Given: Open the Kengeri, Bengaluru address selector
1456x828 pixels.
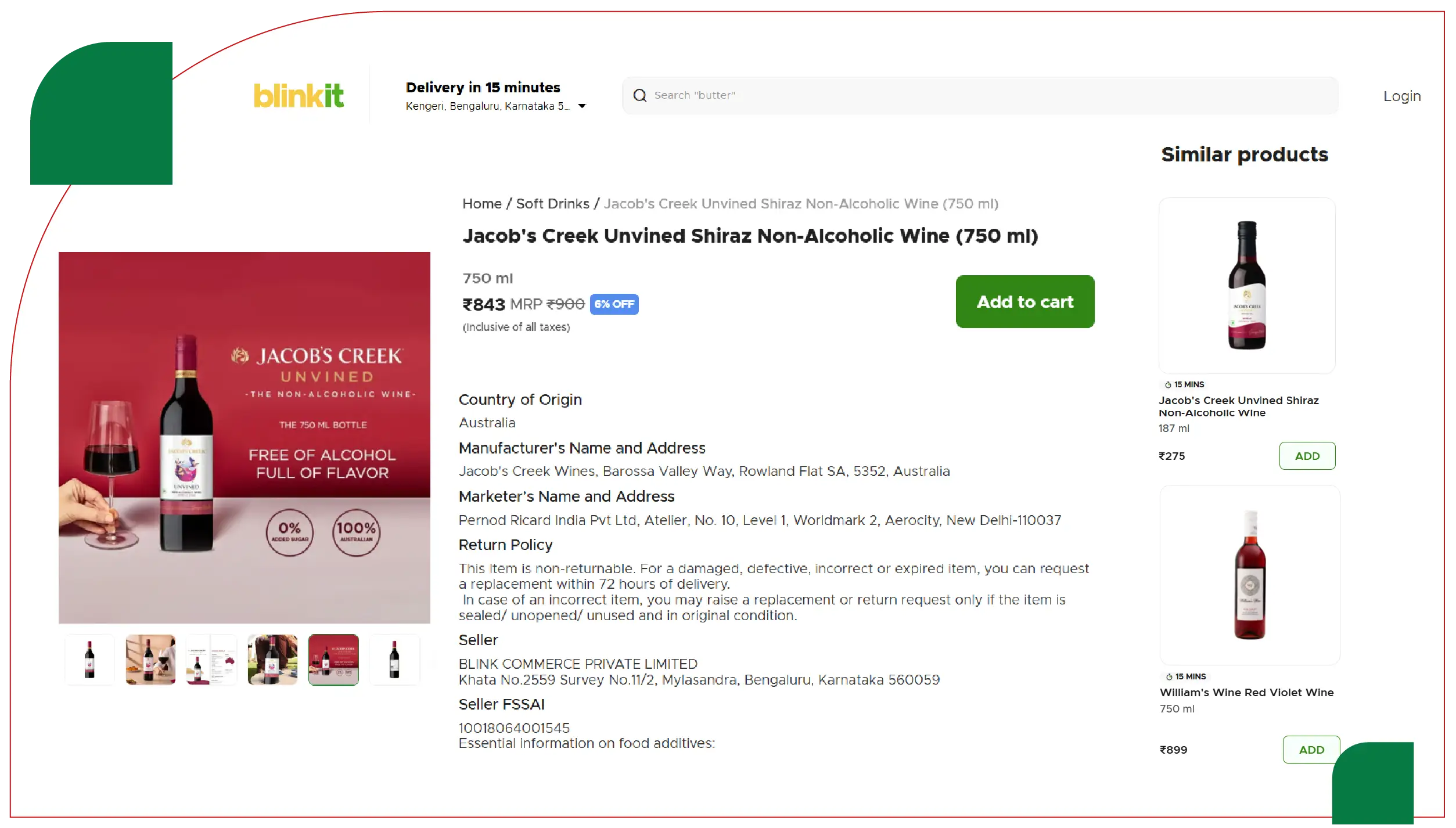Looking at the screenshot, I should (x=487, y=106).
